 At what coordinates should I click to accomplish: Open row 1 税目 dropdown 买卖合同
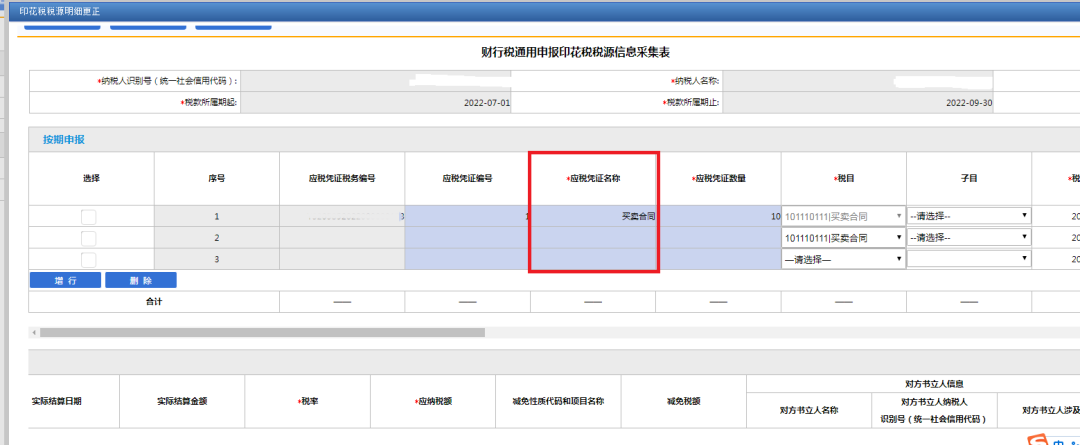(x=842, y=216)
